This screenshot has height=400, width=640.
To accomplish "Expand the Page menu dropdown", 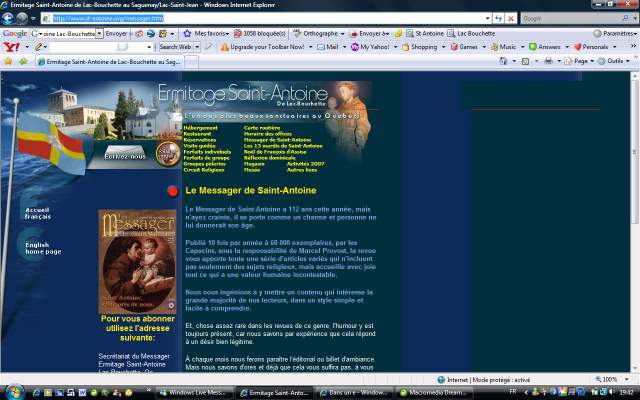I will coord(592,61).
